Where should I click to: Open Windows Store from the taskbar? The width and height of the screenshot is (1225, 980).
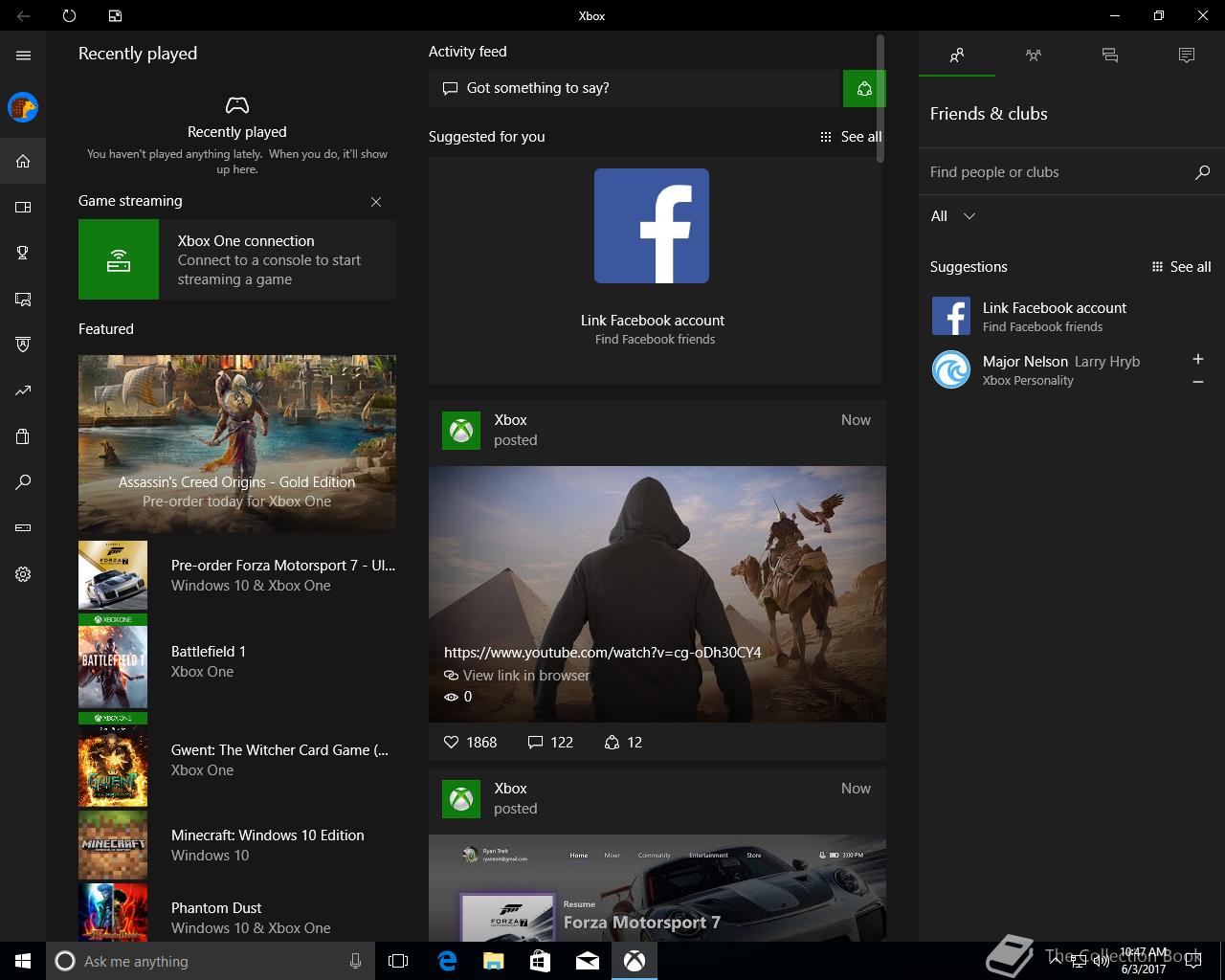541,961
